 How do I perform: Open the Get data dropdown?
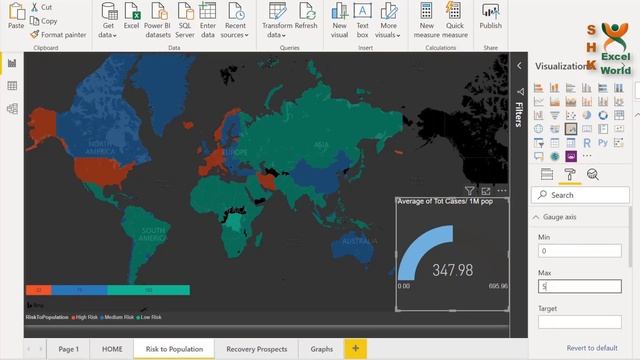pos(108,20)
